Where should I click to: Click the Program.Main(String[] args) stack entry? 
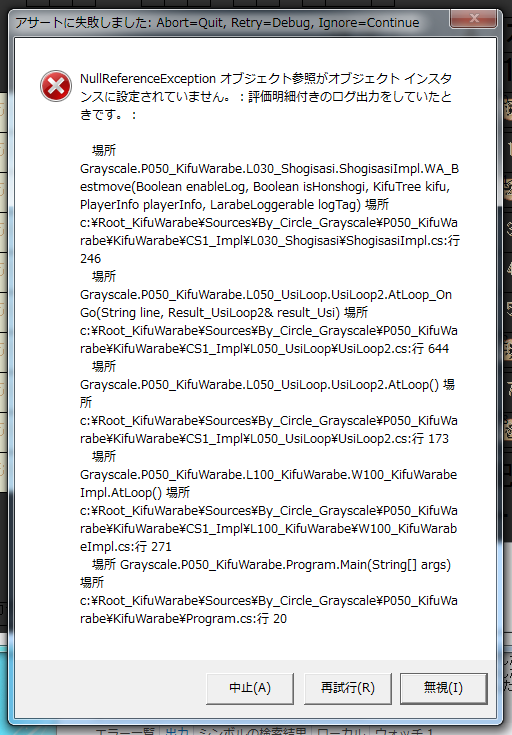click(x=286, y=564)
